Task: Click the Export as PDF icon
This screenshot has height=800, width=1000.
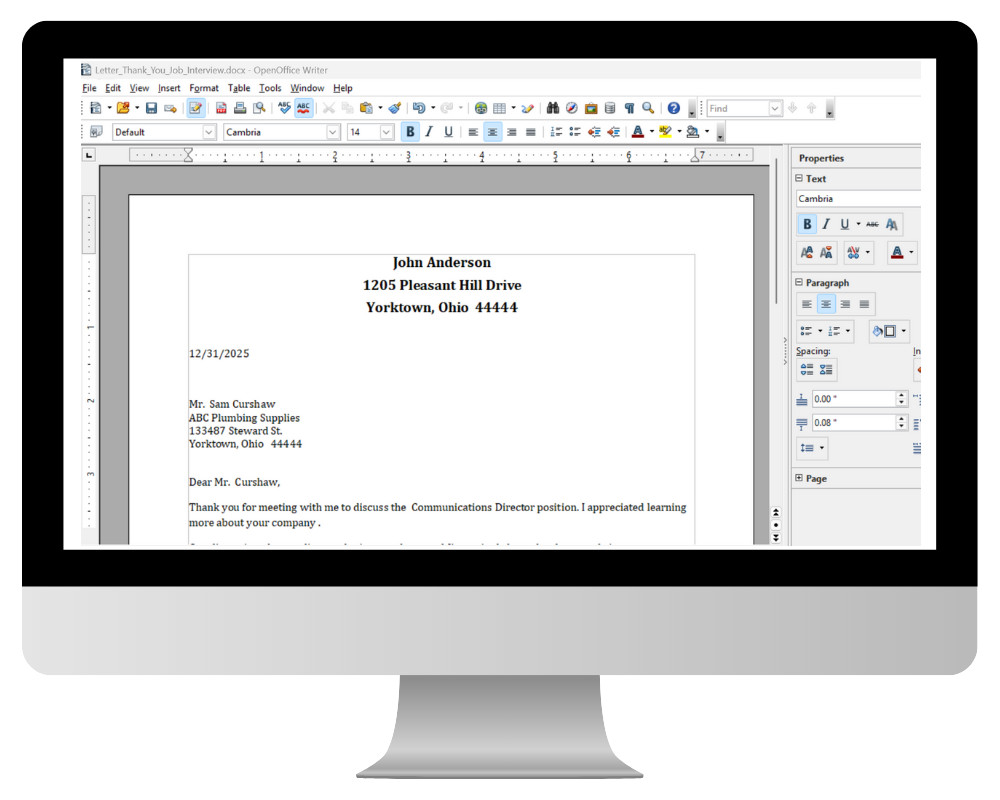Action: [222, 108]
